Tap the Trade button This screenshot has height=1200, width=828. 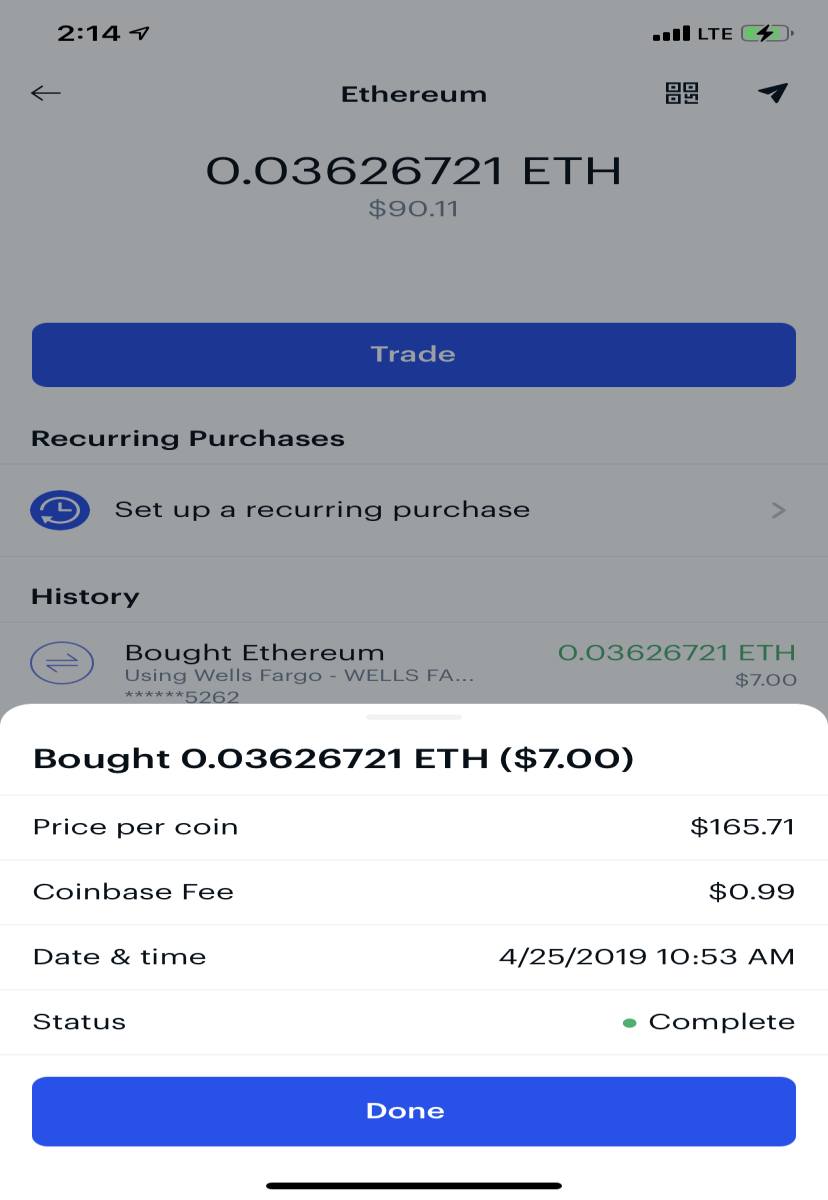(x=414, y=354)
